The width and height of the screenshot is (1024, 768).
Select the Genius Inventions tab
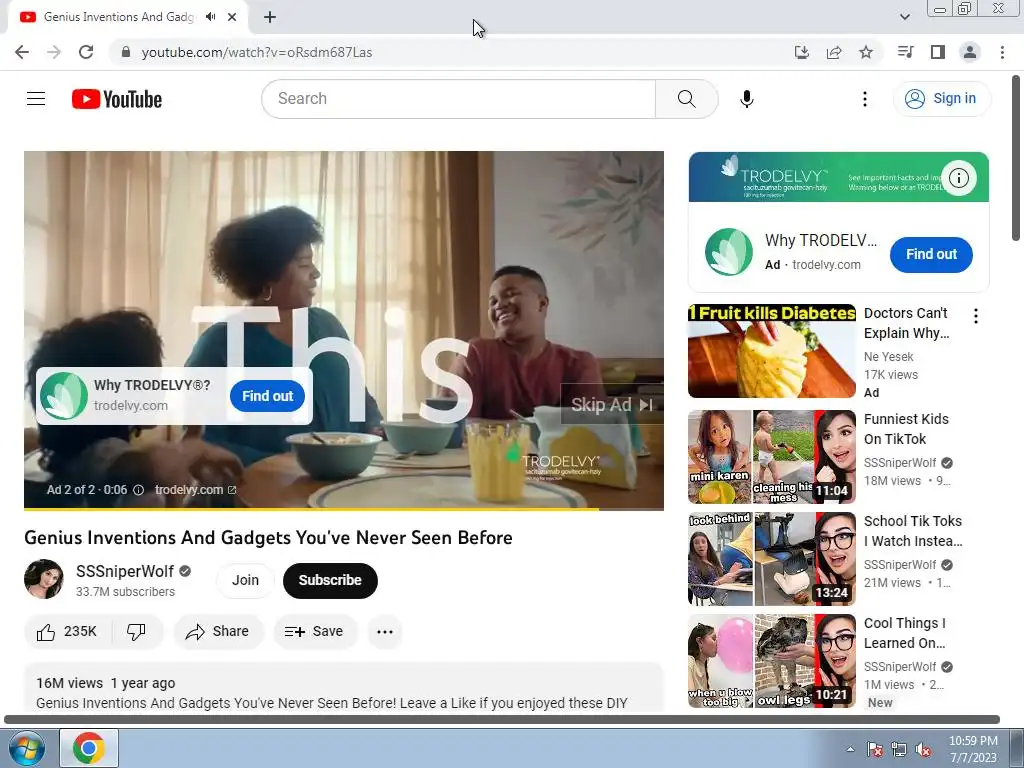(x=118, y=17)
